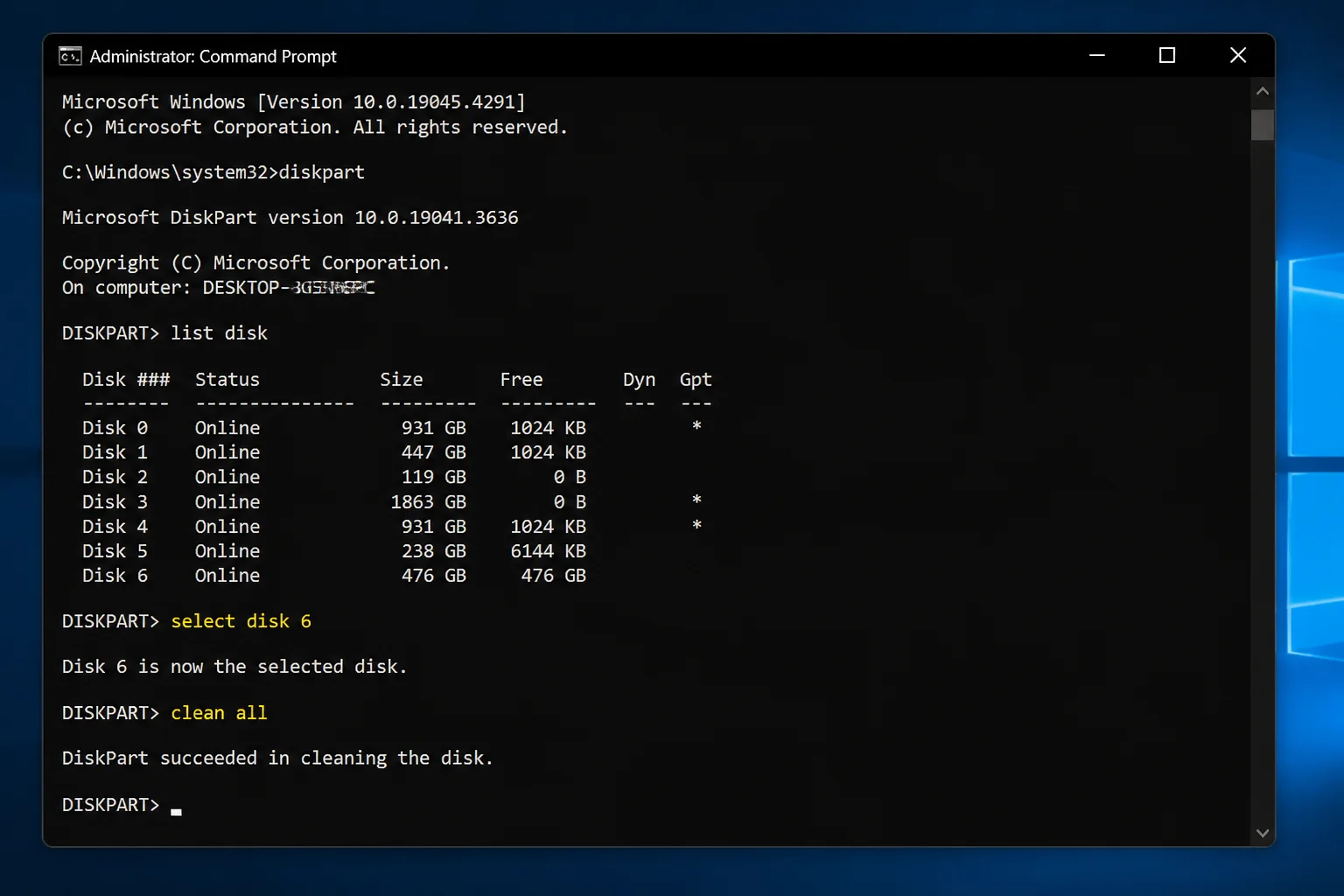Click the Disk 2 row label
This screenshot has width=1344, height=896.
[x=115, y=477]
